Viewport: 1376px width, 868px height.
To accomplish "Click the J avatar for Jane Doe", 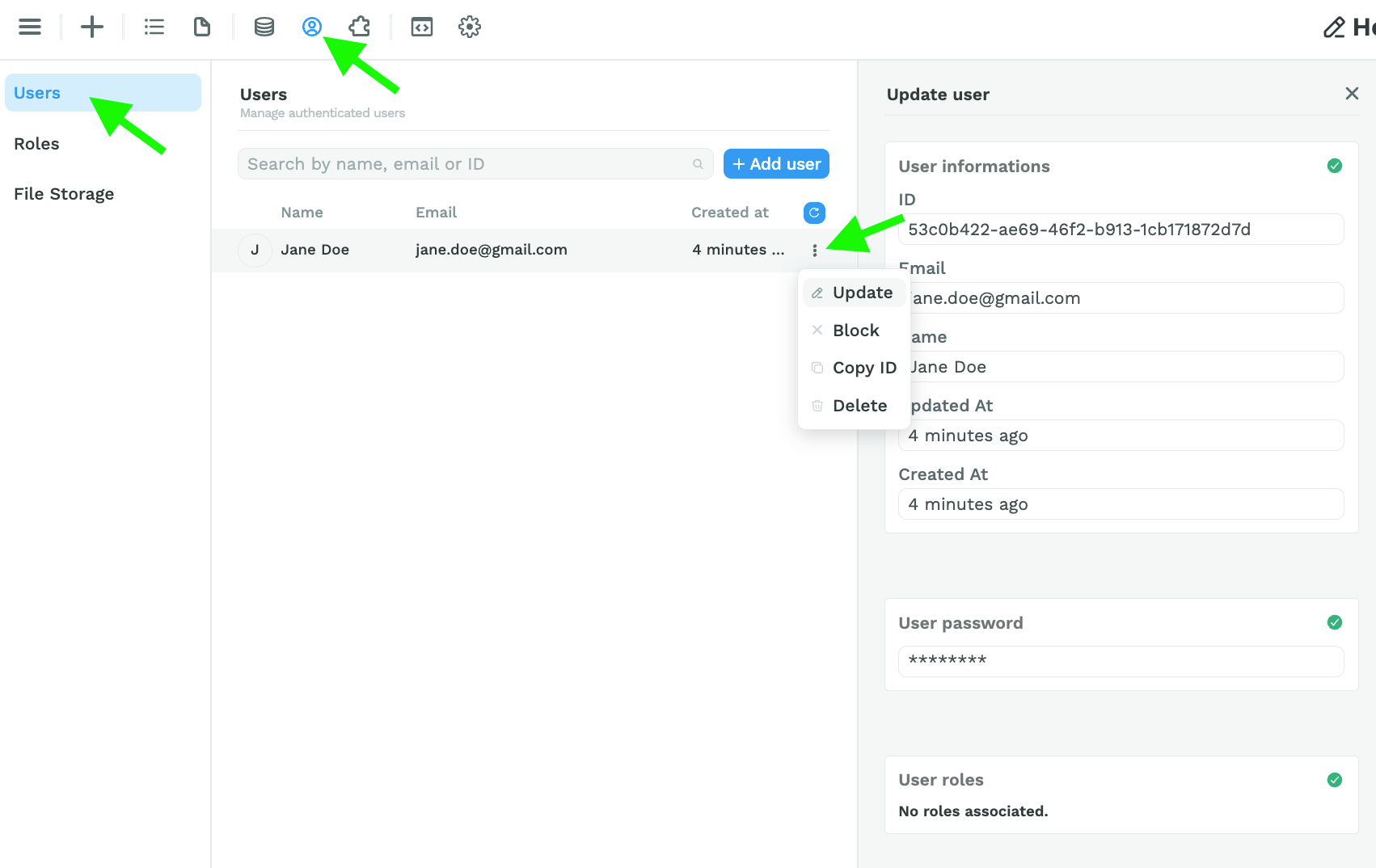I will point(255,250).
